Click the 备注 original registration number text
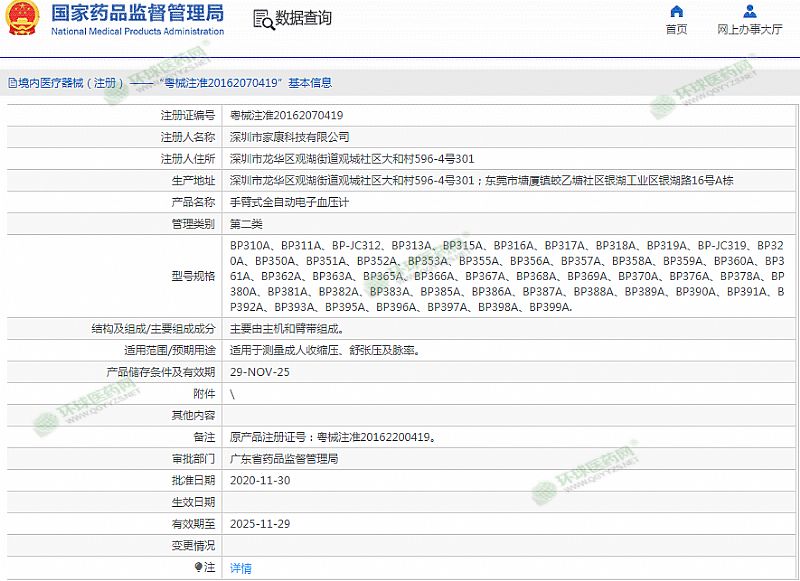 [332, 437]
